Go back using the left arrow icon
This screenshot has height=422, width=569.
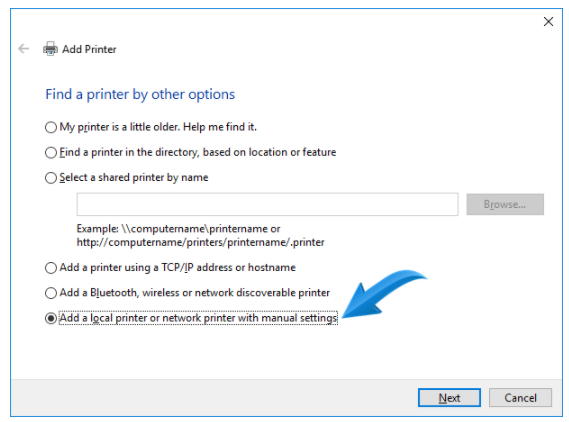pyautogui.click(x=24, y=48)
